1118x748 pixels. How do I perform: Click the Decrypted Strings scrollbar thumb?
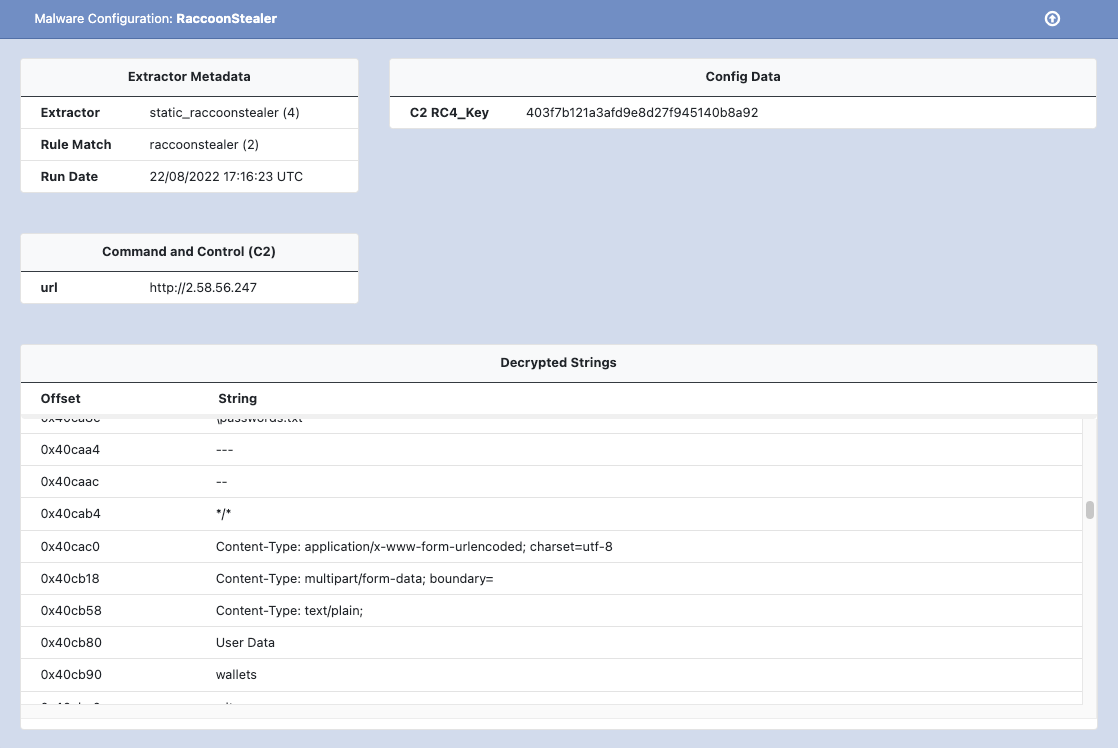point(1089,510)
